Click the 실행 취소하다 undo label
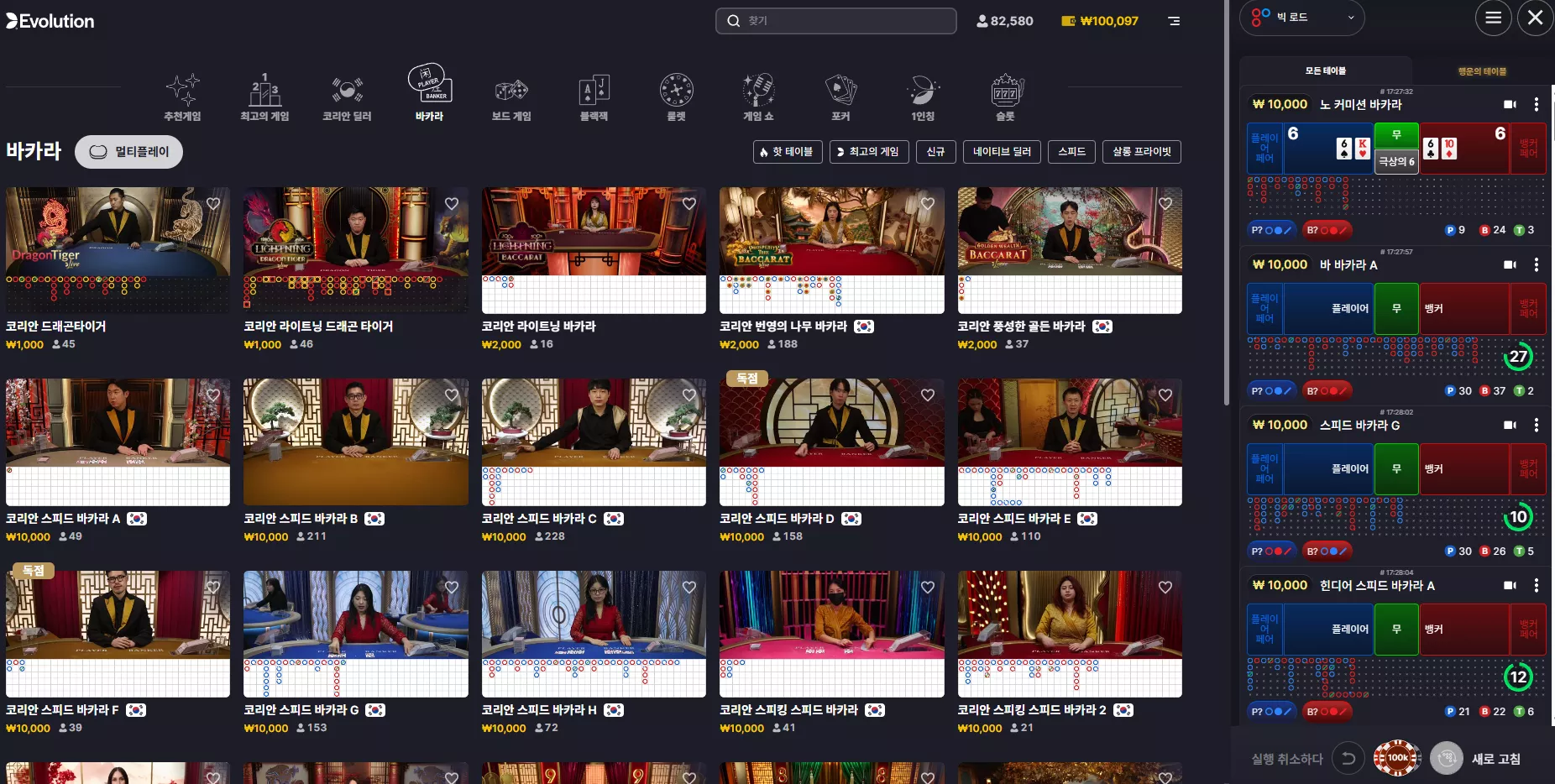 1287,759
